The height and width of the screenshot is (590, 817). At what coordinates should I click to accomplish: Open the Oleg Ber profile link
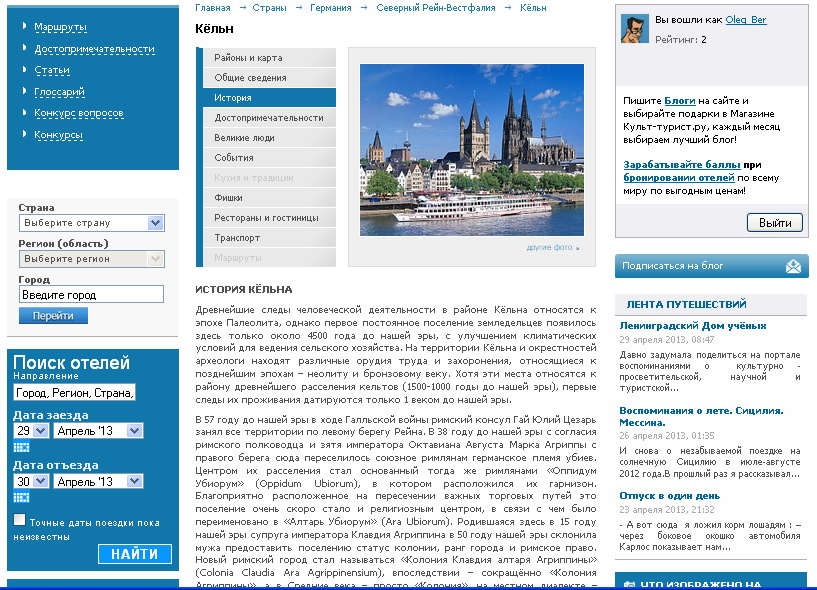click(x=746, y=20)
